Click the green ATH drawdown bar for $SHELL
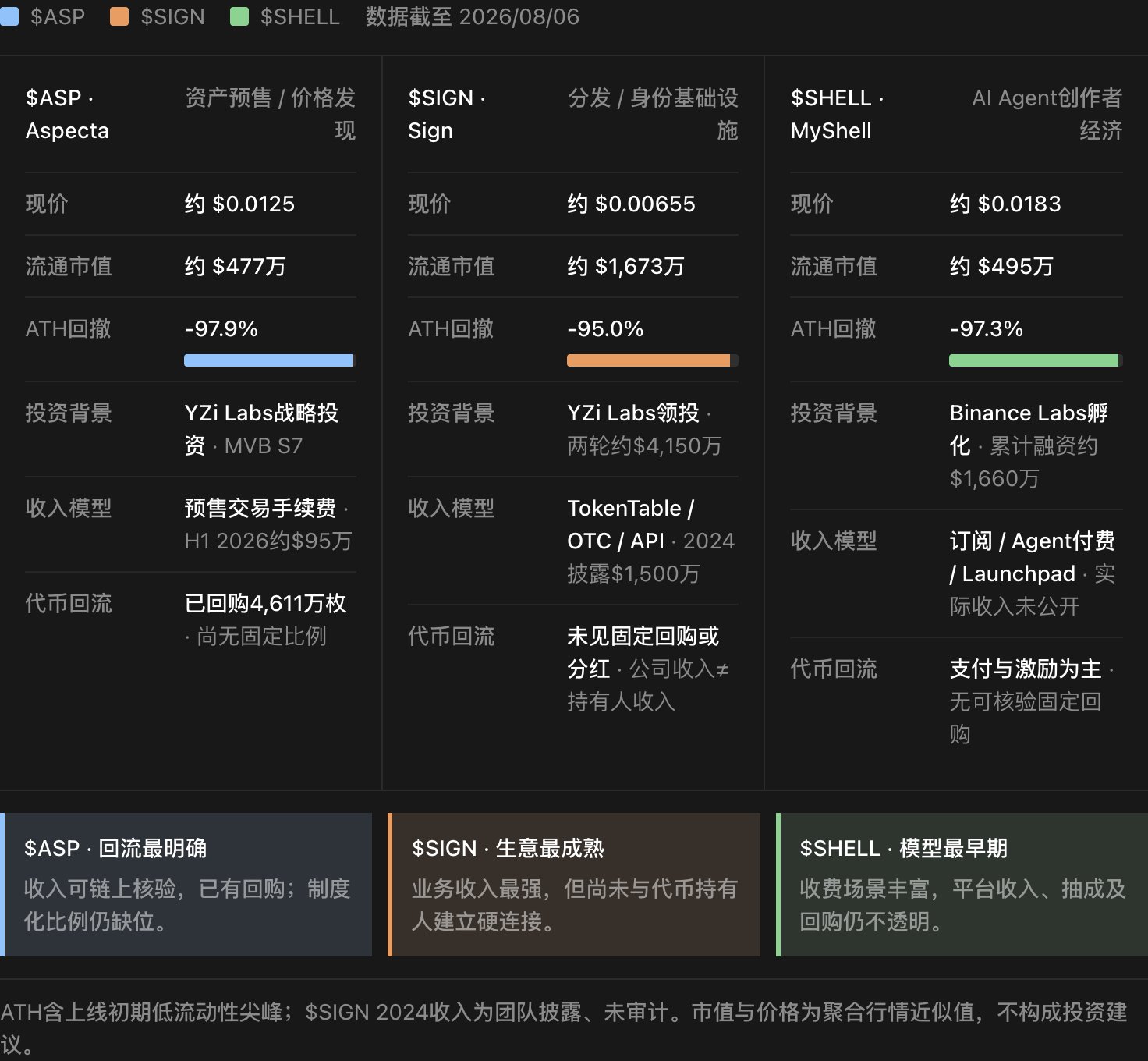This screenshot has height=1061, width=1148. click(1036, 360)
